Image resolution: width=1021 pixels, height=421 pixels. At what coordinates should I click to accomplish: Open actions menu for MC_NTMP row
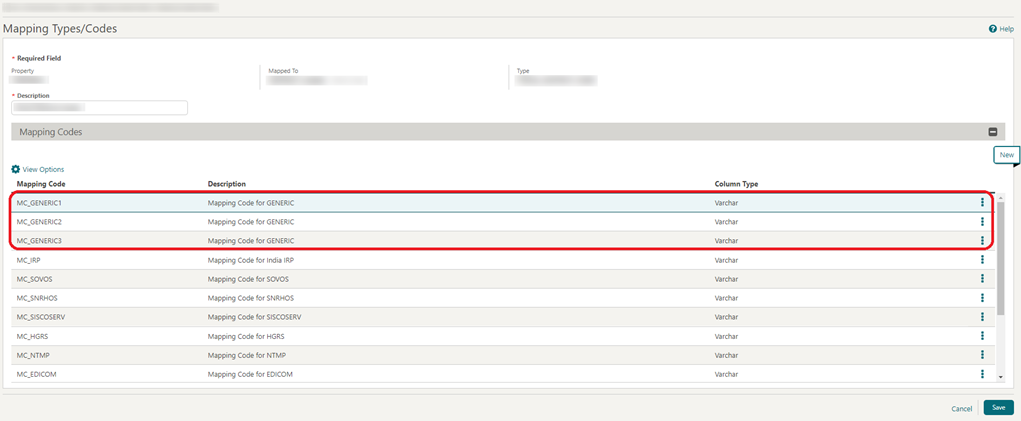point(982,355)
